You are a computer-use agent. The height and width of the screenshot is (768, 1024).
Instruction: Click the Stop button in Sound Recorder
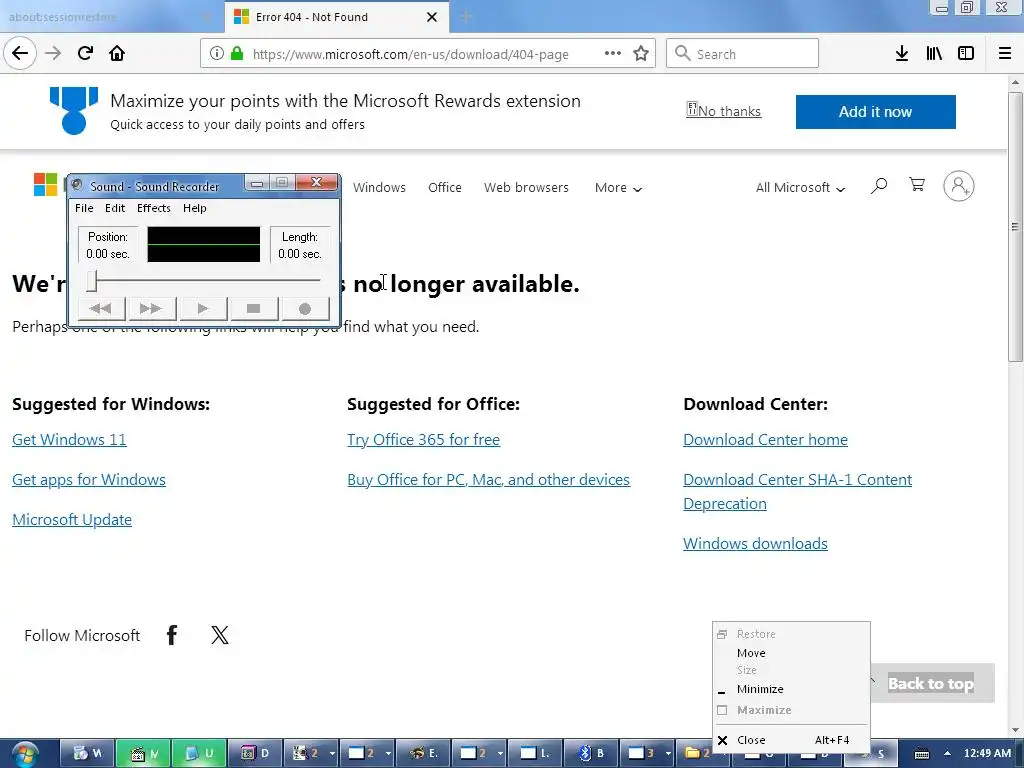pyautogui.click(x=253, y=308)
